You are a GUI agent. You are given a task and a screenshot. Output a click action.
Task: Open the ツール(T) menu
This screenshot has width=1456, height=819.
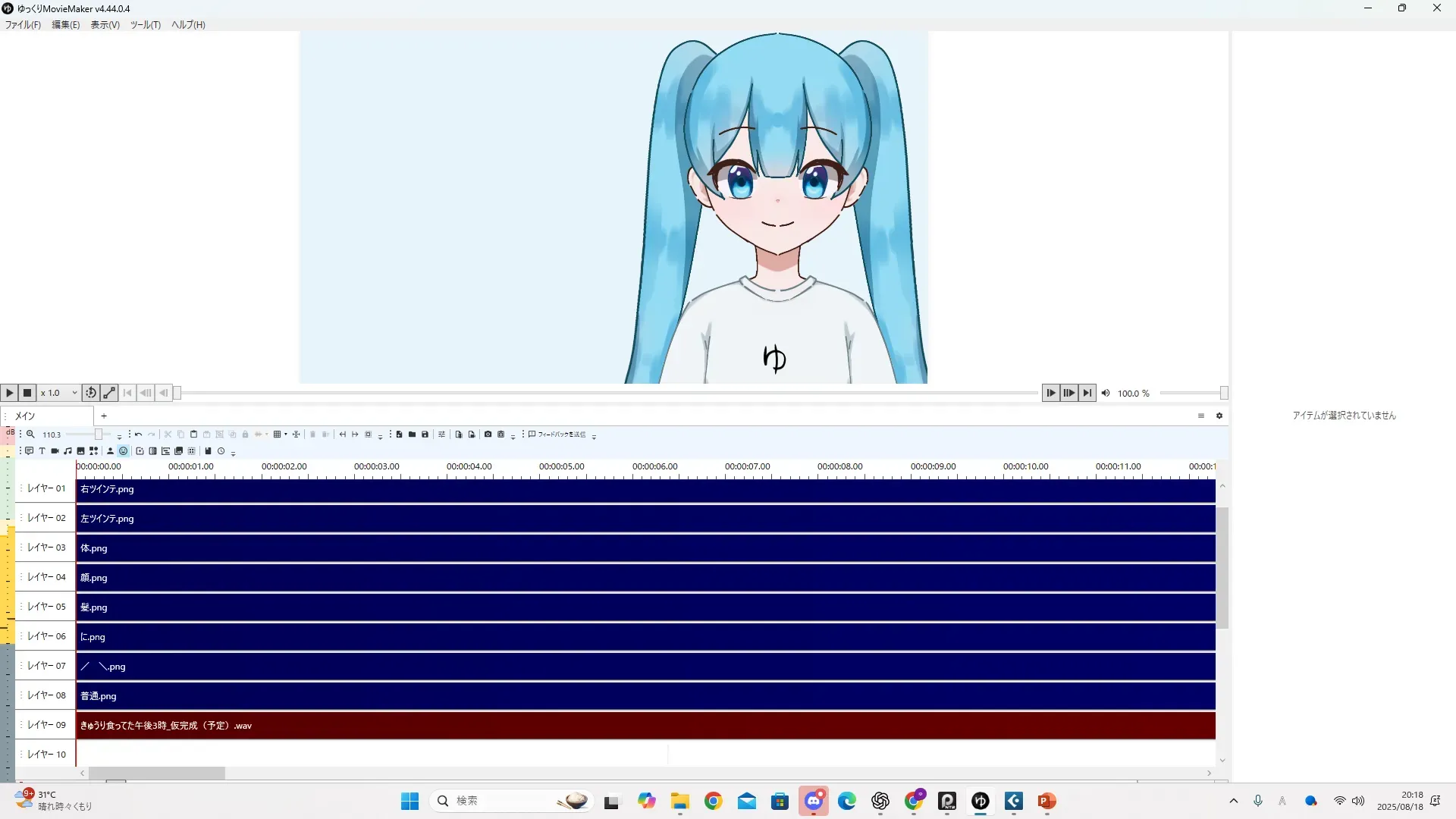(x=145, y=25)
